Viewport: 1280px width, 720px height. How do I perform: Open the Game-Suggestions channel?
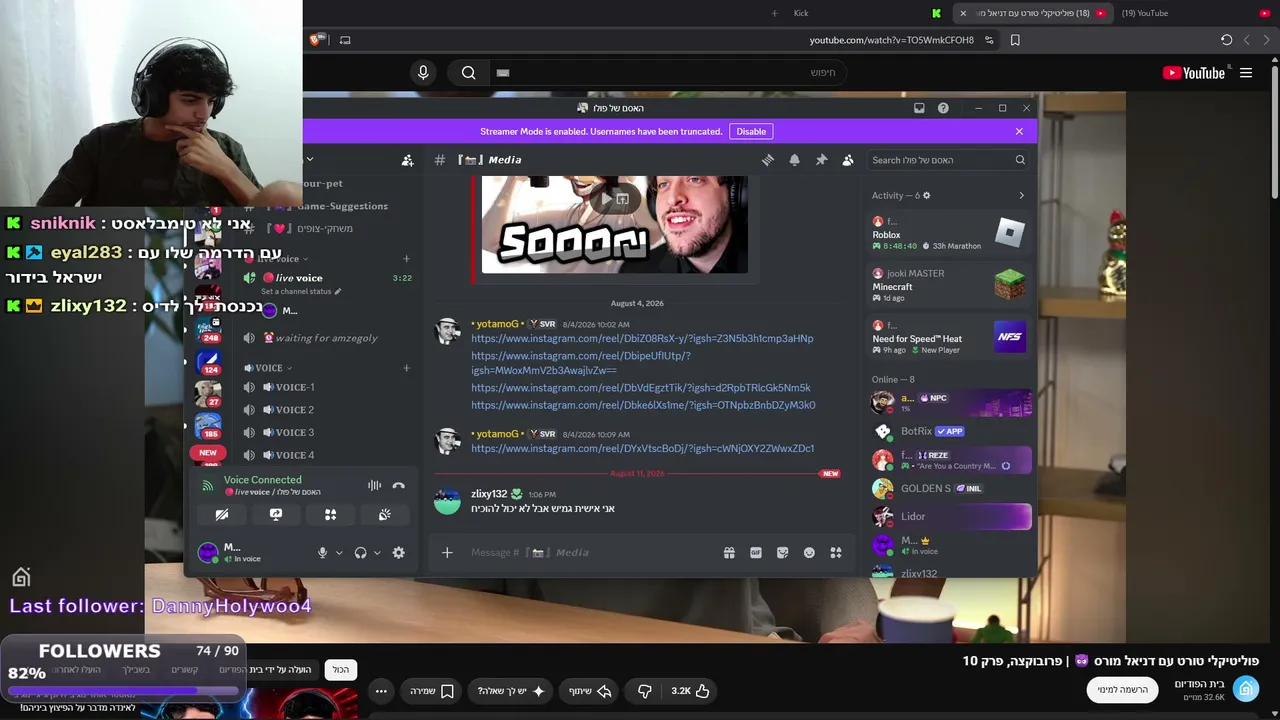(x=340, y=206)
